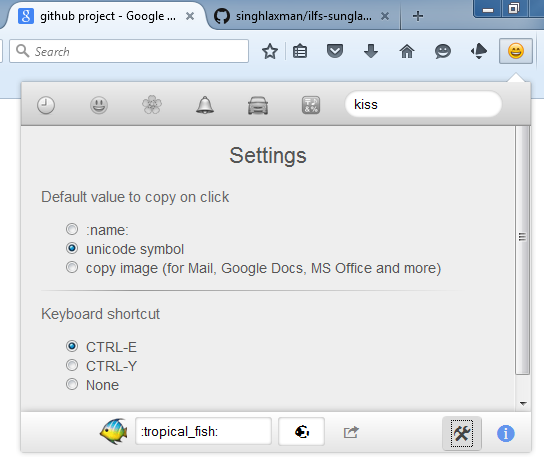Open the recent emojis clock category
This screenshot has width=544, height=461.
click(x=46, y=105)
